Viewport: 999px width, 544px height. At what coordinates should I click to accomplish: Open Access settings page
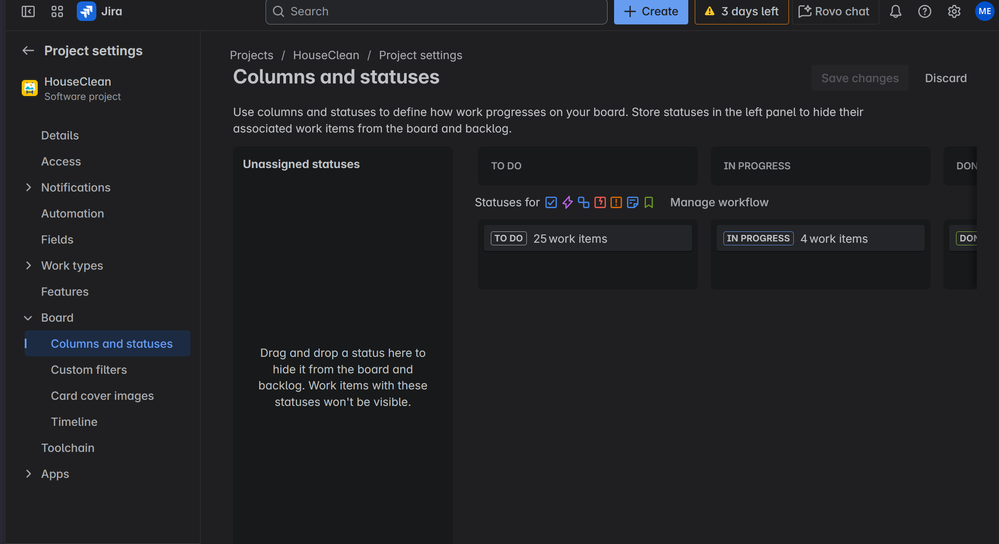point(61,162)
